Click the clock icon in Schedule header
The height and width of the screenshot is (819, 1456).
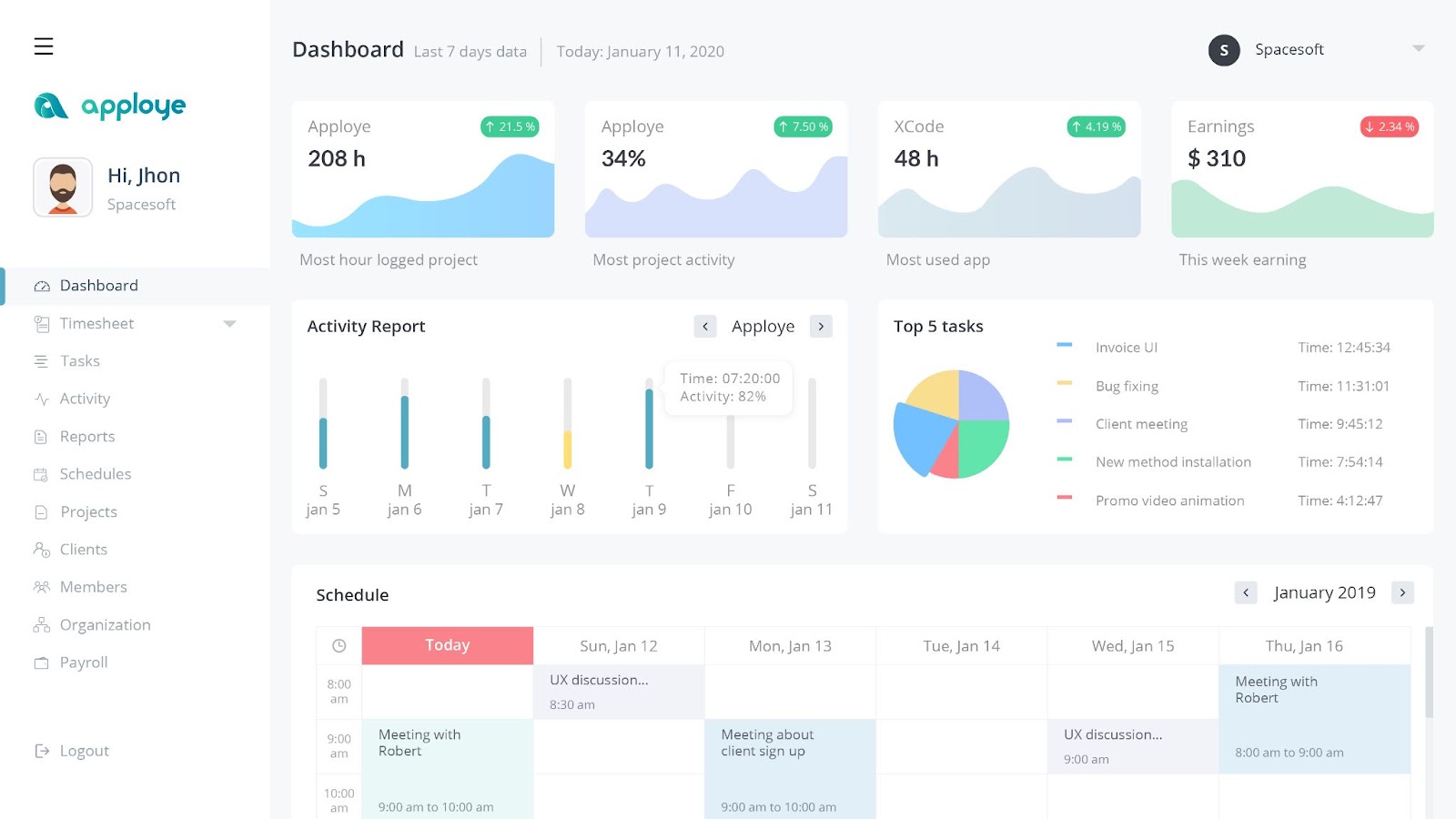coord(339,645)
